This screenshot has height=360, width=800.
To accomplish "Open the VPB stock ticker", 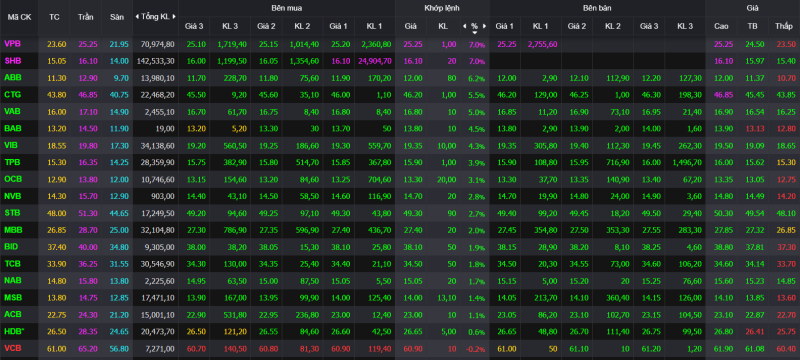I will pyautogui.click(x=12, y=44).
